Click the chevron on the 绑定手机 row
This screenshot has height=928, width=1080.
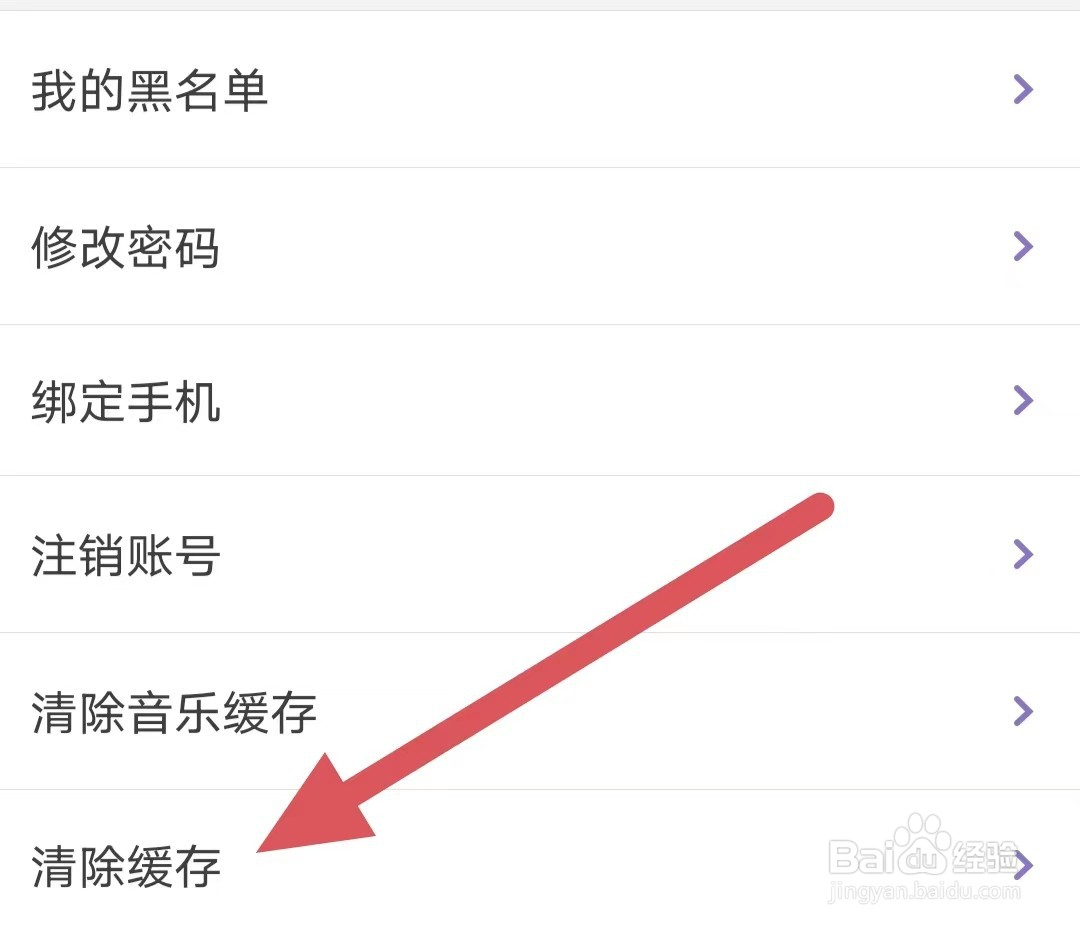1024,400
